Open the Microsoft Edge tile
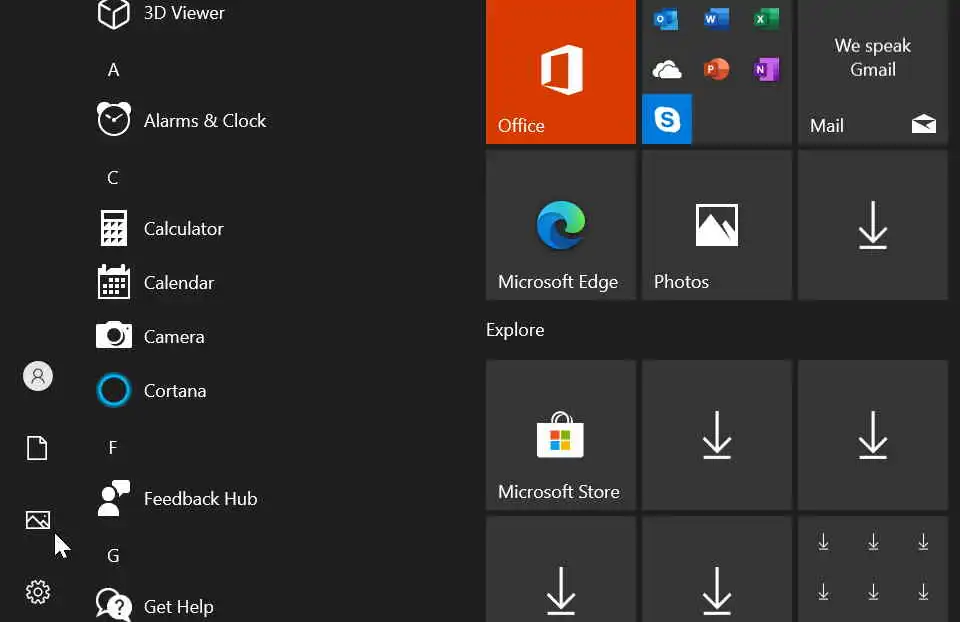The image size is (960, 622). tap(561, 225)
